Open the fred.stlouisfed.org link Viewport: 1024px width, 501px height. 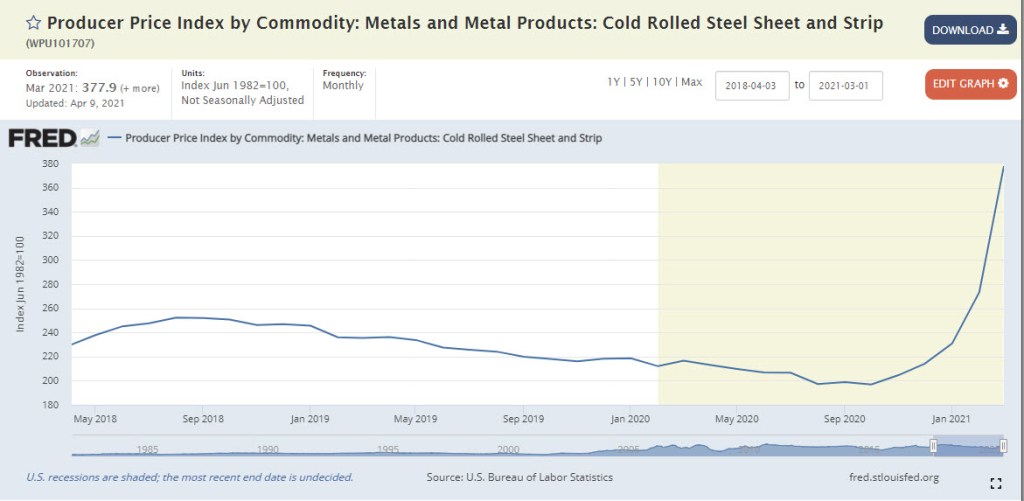892,478
